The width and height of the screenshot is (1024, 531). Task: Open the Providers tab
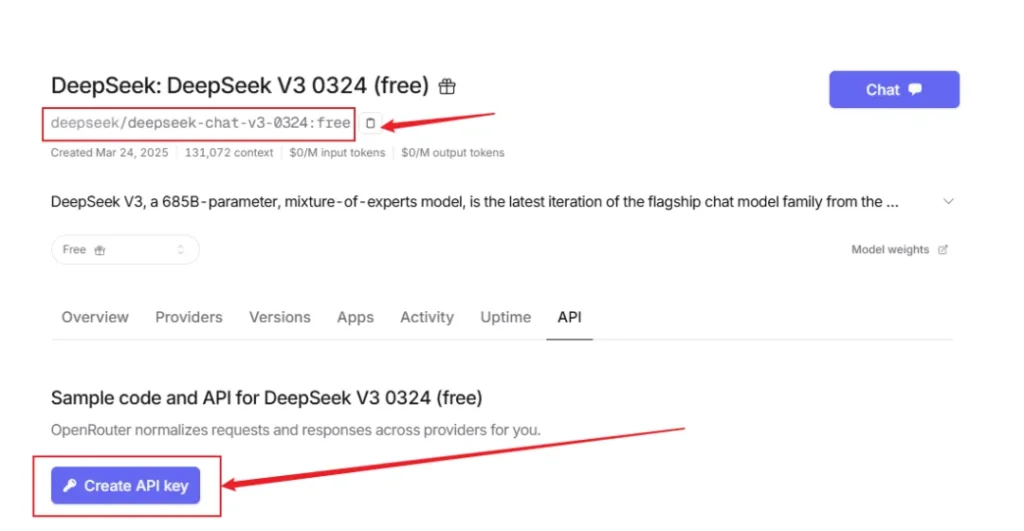189,317
